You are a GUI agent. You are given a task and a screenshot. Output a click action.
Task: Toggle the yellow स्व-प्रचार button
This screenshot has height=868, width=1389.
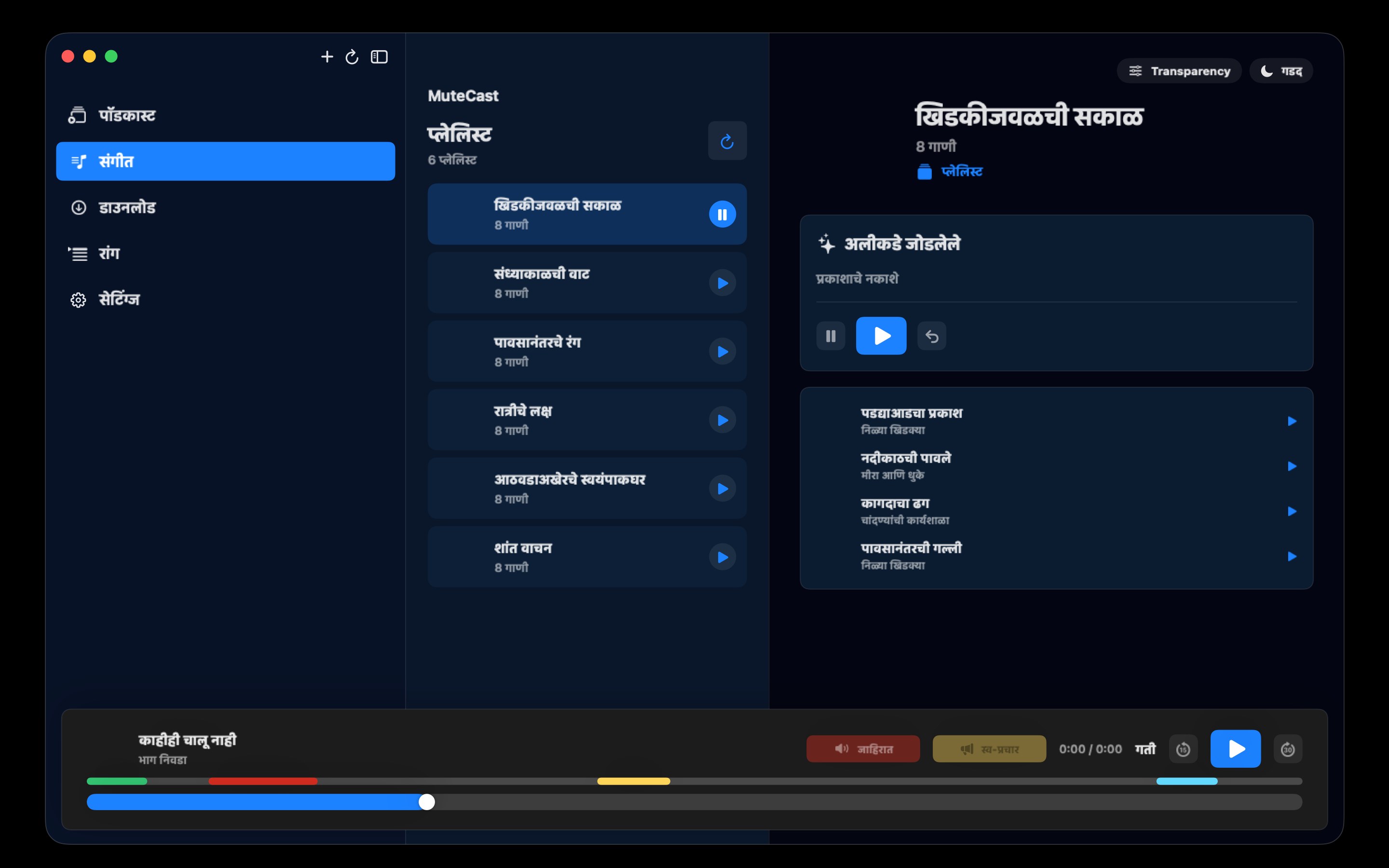(x=989, y=748)
